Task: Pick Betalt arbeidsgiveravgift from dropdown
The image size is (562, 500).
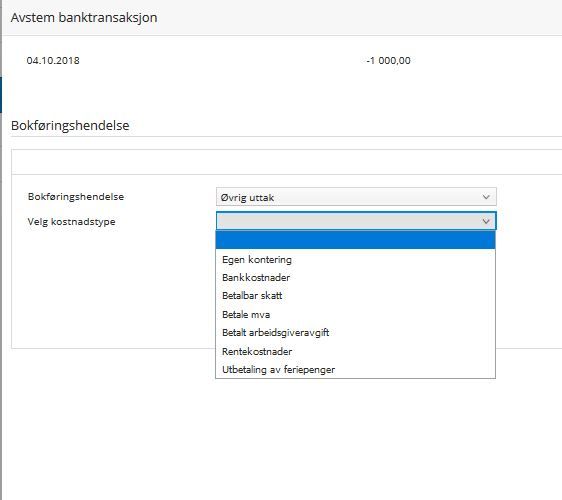Action: [x=355, y=333]
